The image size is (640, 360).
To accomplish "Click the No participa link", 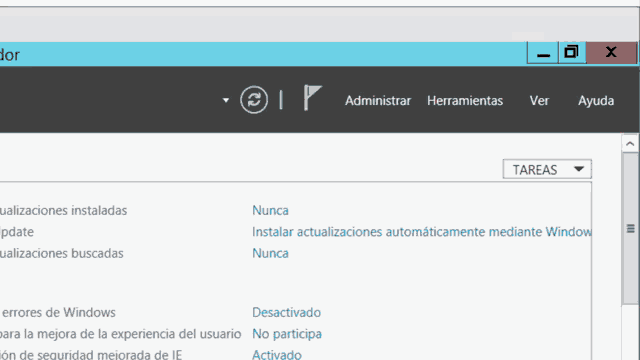I will pyautogui.click(x=287, y=333).
